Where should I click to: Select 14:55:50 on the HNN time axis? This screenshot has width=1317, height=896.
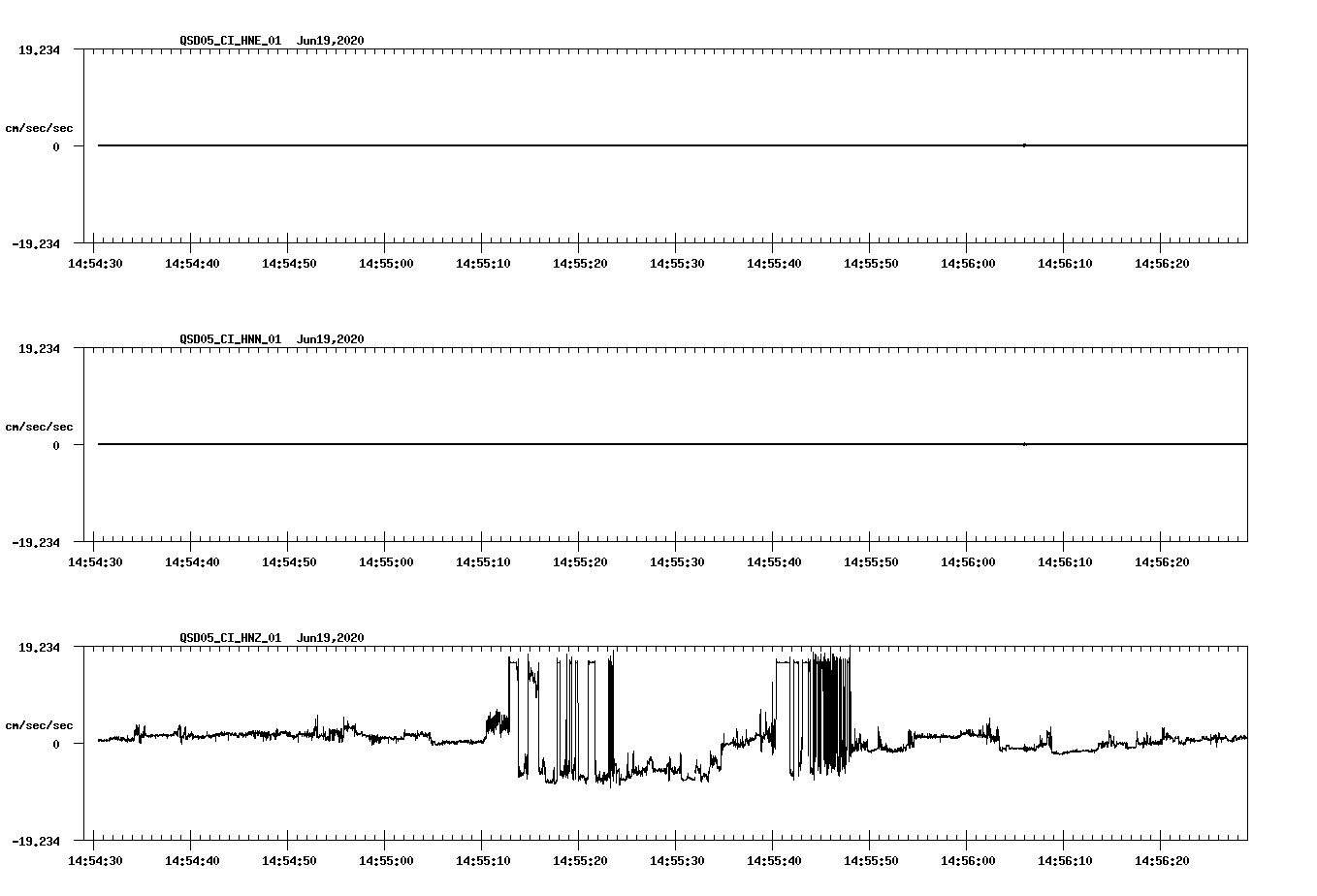[x=871, y=562]
